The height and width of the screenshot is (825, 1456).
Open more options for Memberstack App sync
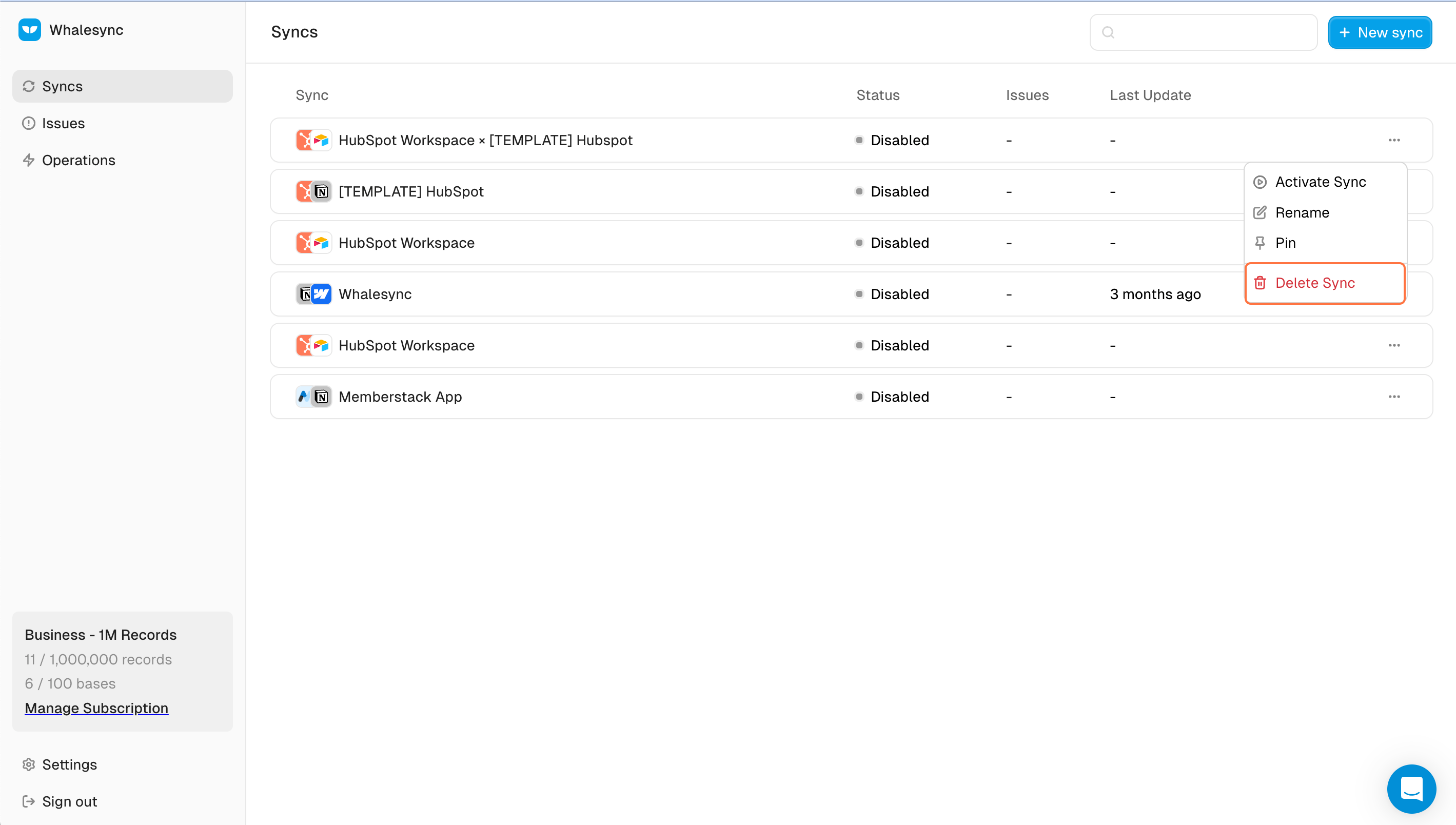click(1394, 397)
